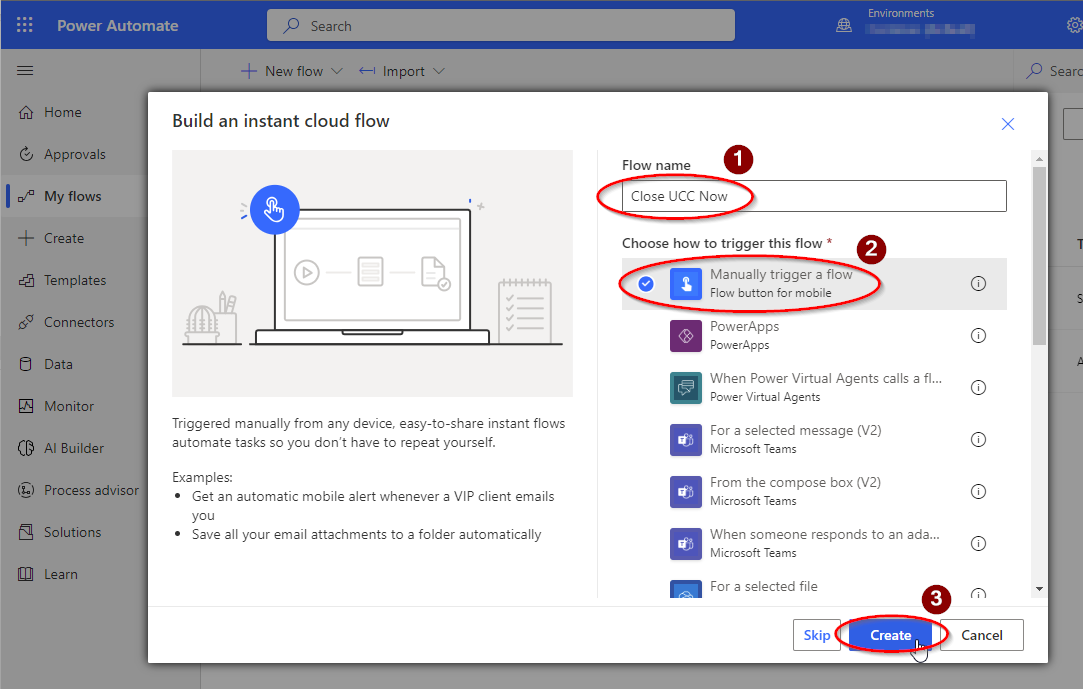Go to Approvals in the sidebar
The height and width of the screenshot is (689, 1083).
[x=74, y=154]
